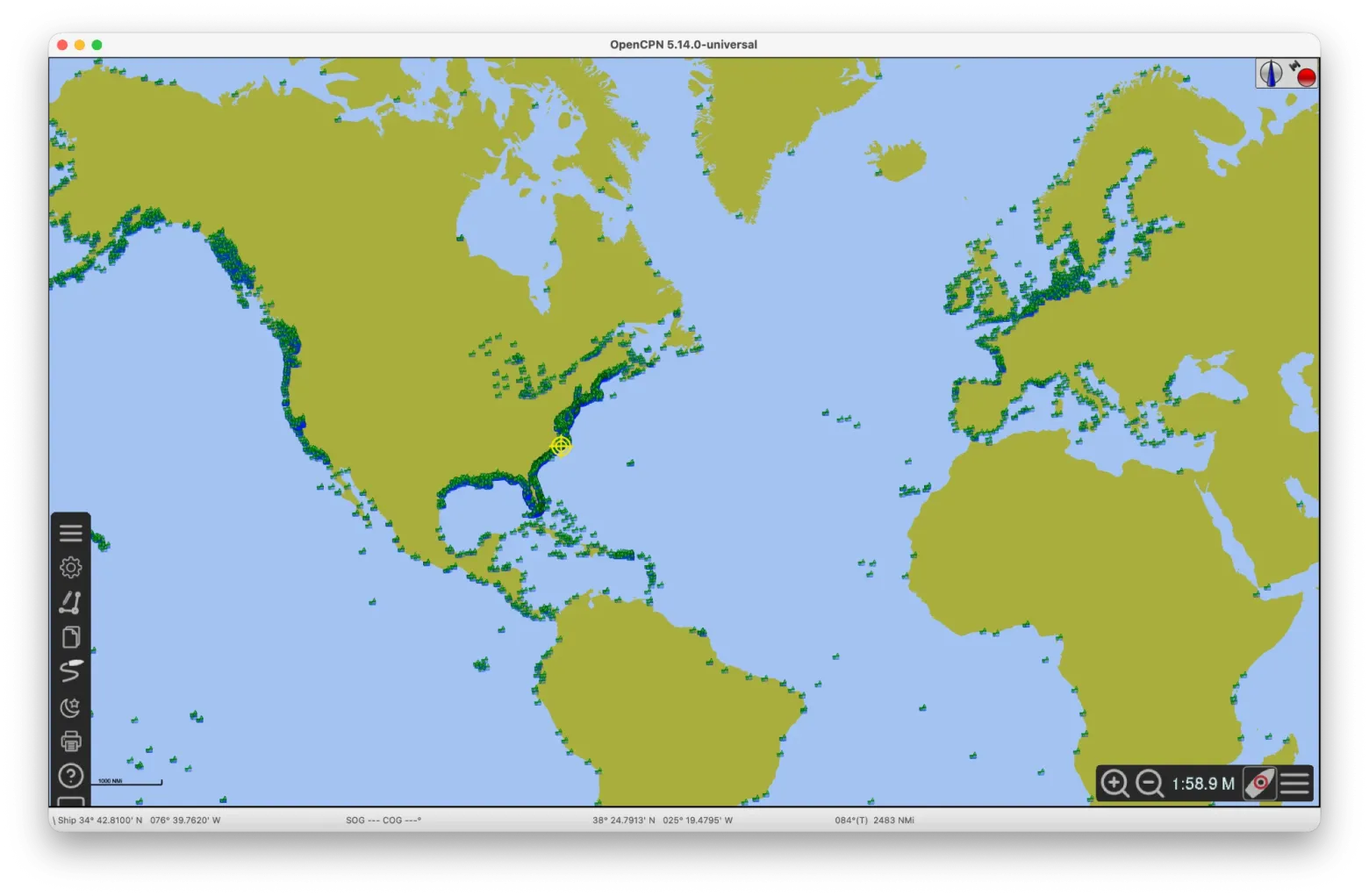Open the canvas options menu at bottom-right

coord(1294,783)
